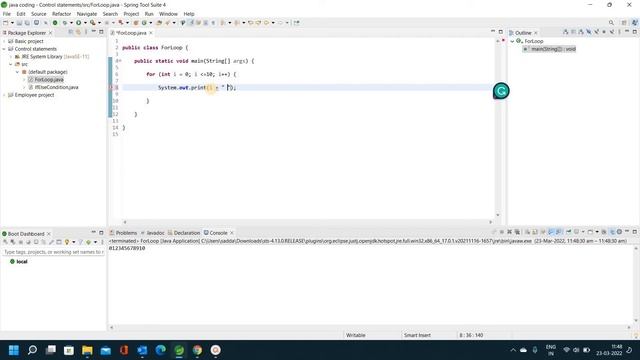Open the File menu
Screen dimensions: 640x360
(x=7, y=14)
